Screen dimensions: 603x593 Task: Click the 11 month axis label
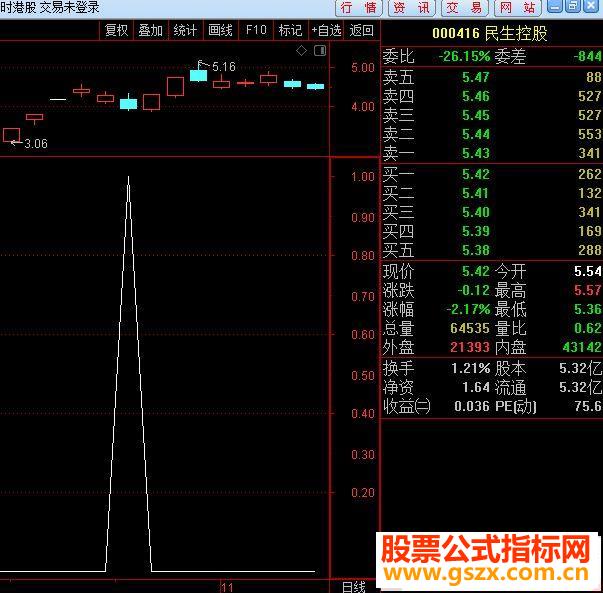tap(227, 588)
